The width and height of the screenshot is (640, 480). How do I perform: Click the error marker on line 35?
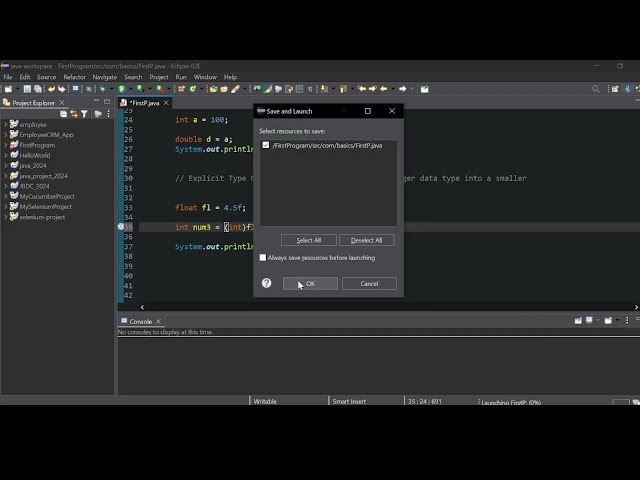(x=121, y=227)
